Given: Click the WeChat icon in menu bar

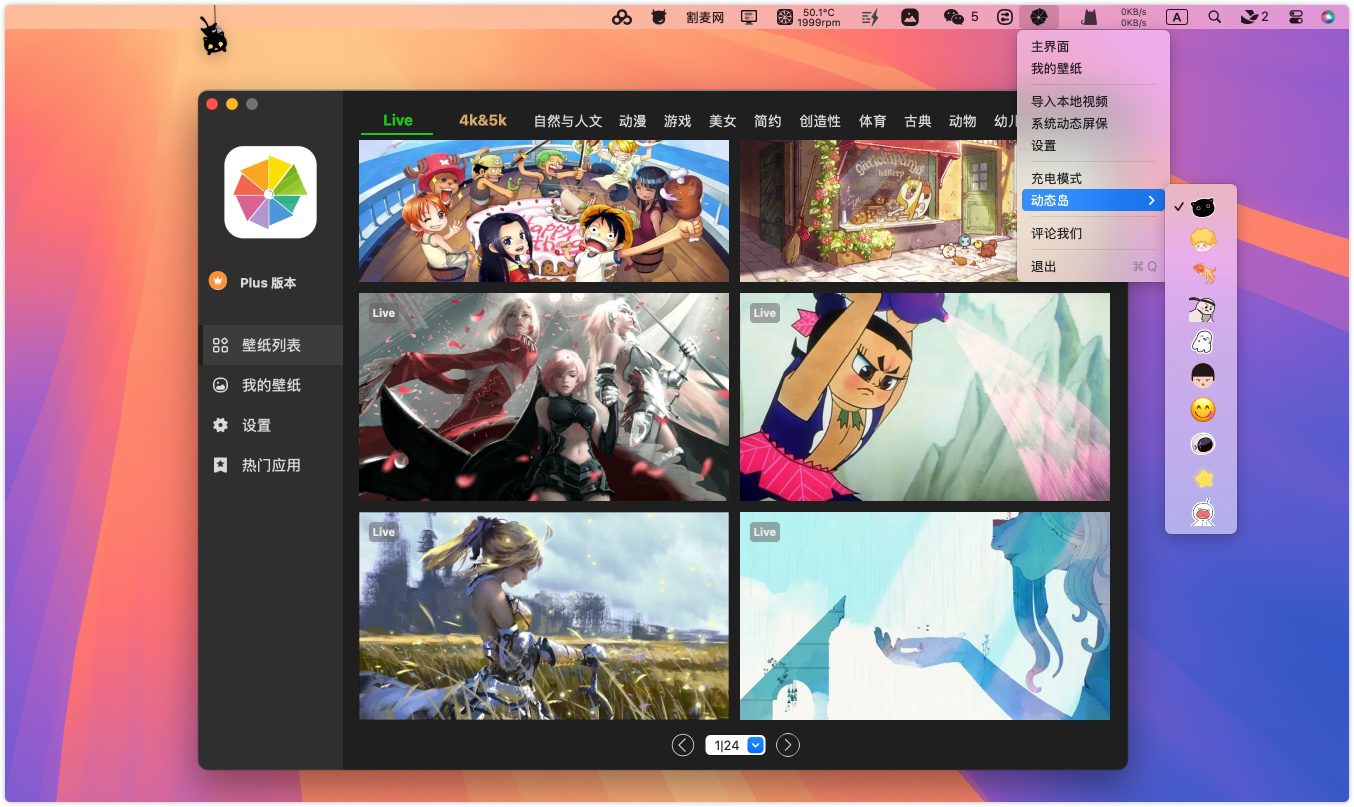Looking at the screenshot, I should click(x=955, y=17).
